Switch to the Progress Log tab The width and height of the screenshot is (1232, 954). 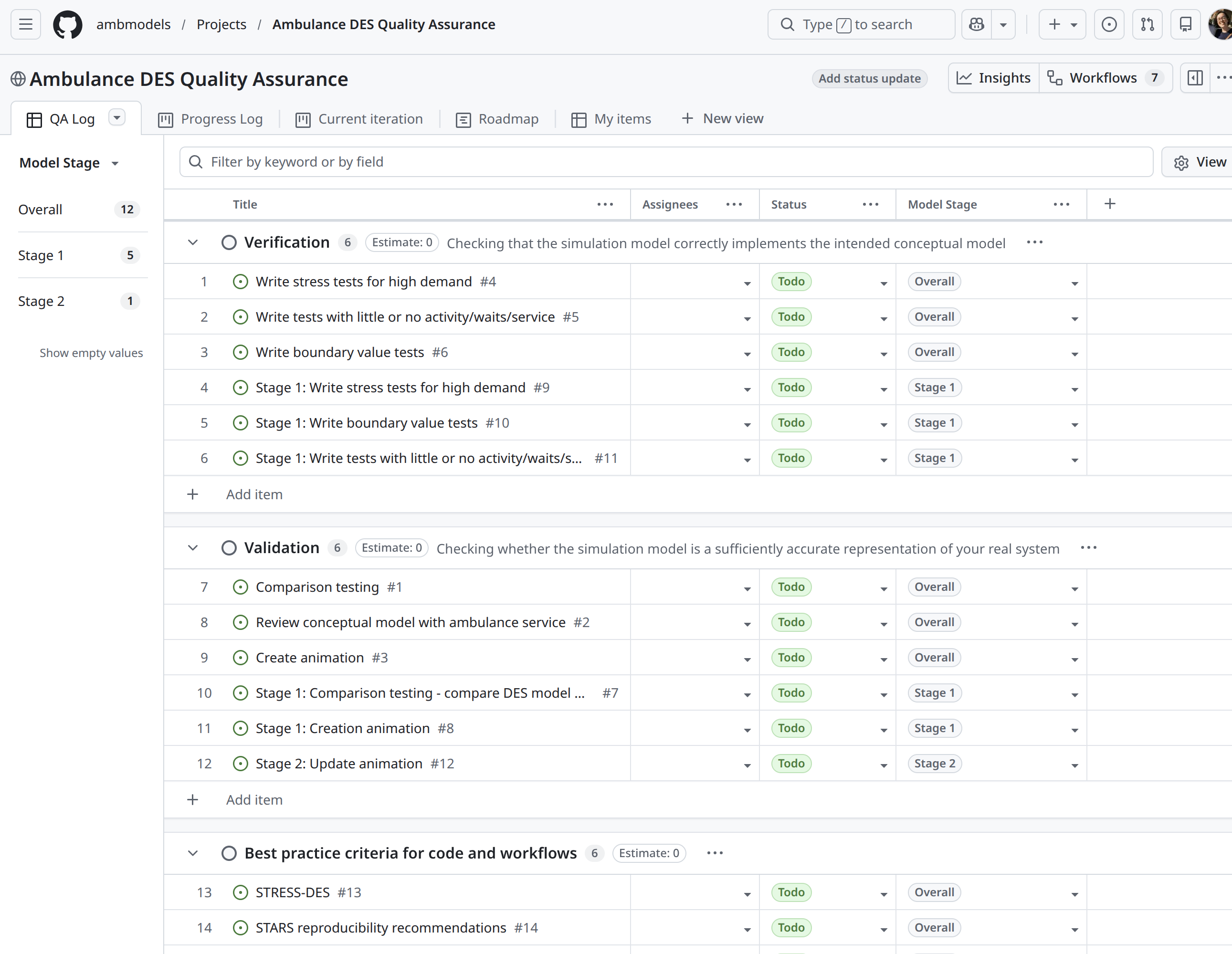(x=211, y=119)
